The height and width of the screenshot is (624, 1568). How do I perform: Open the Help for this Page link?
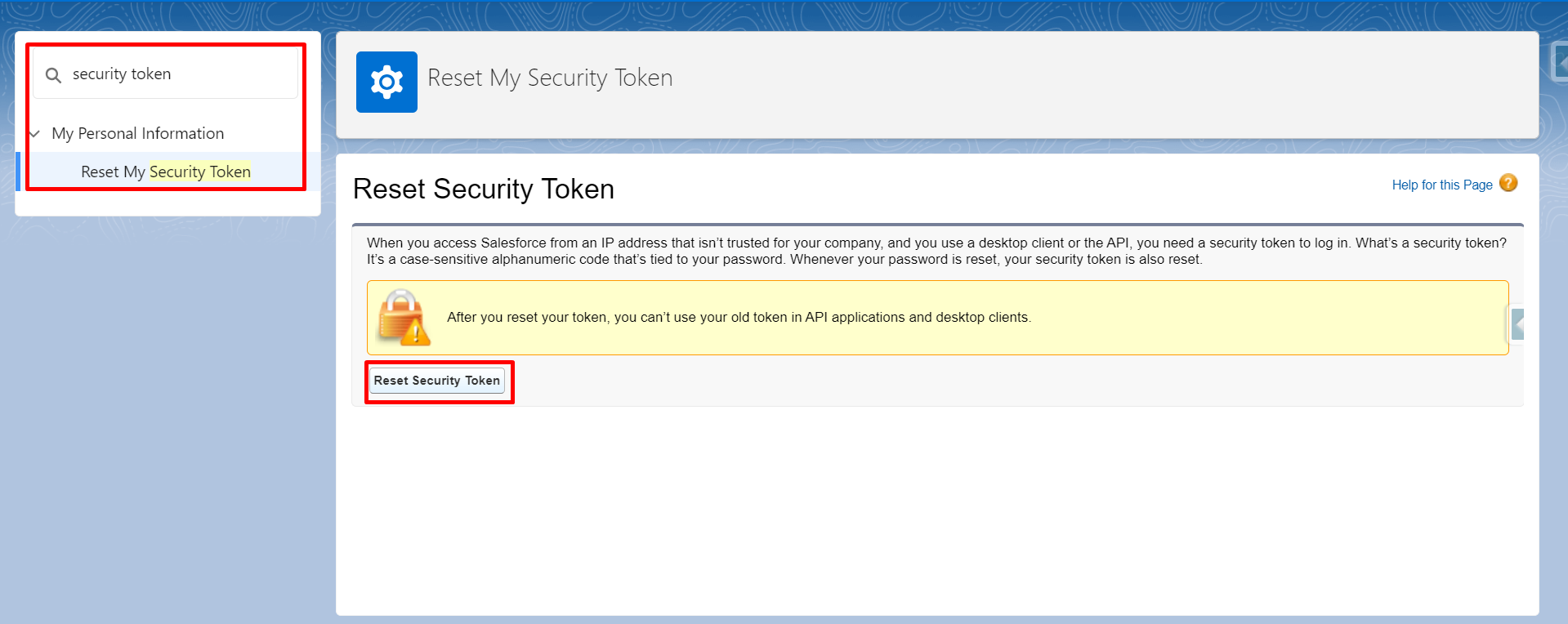[1442, 185]
